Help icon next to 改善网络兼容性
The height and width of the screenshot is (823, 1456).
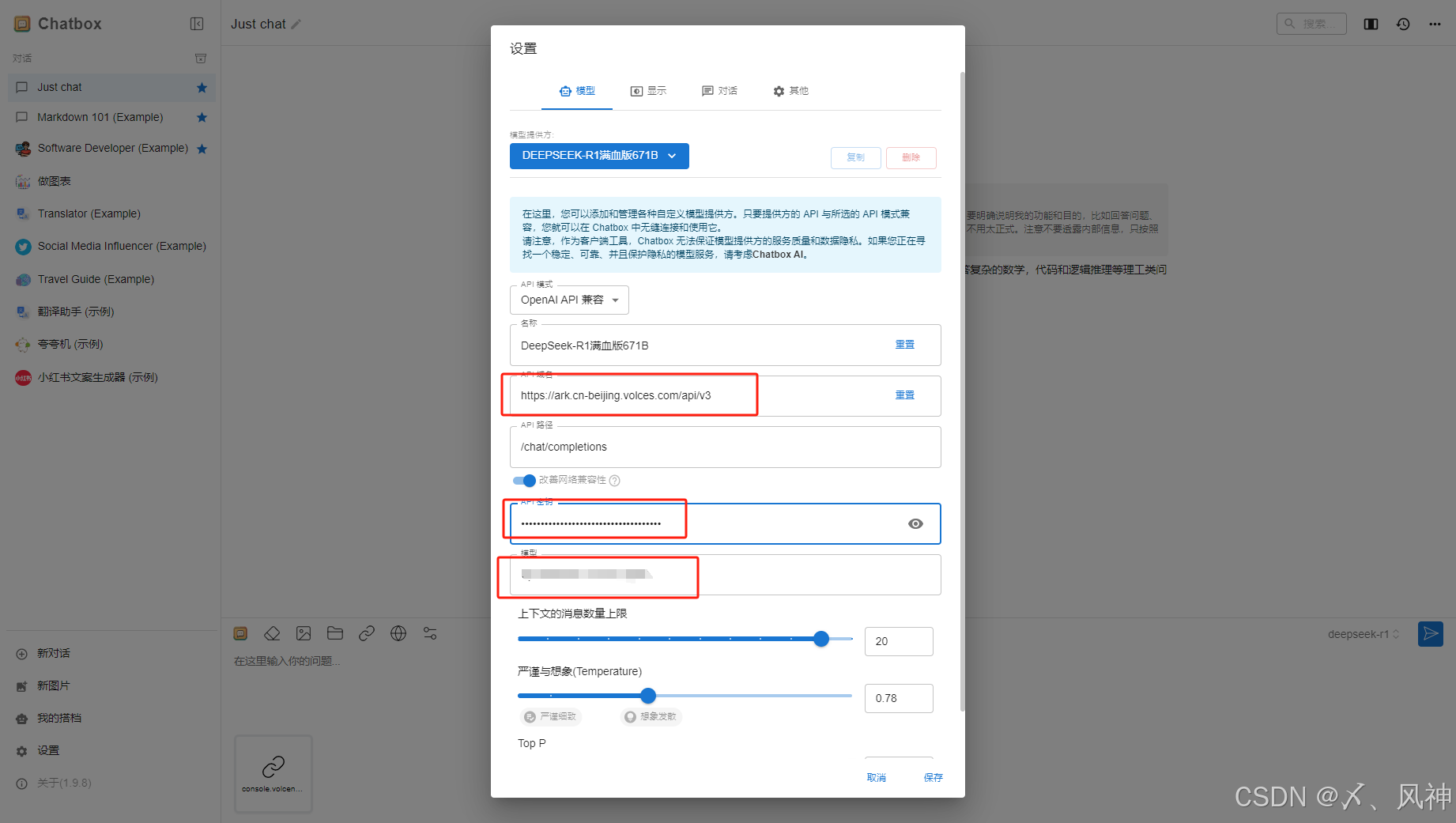[615, 481]
